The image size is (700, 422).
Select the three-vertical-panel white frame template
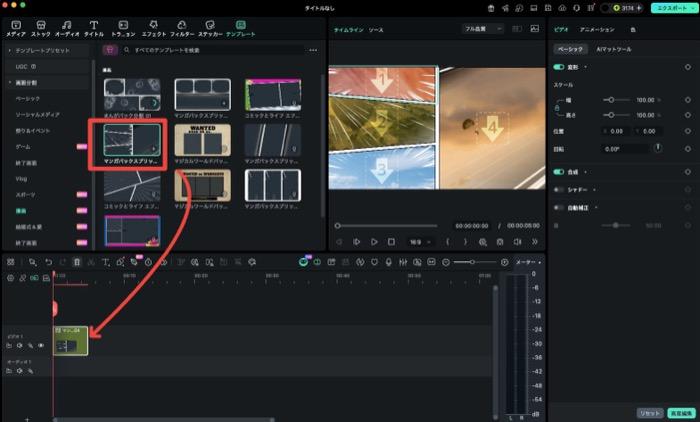click(273, 185)
